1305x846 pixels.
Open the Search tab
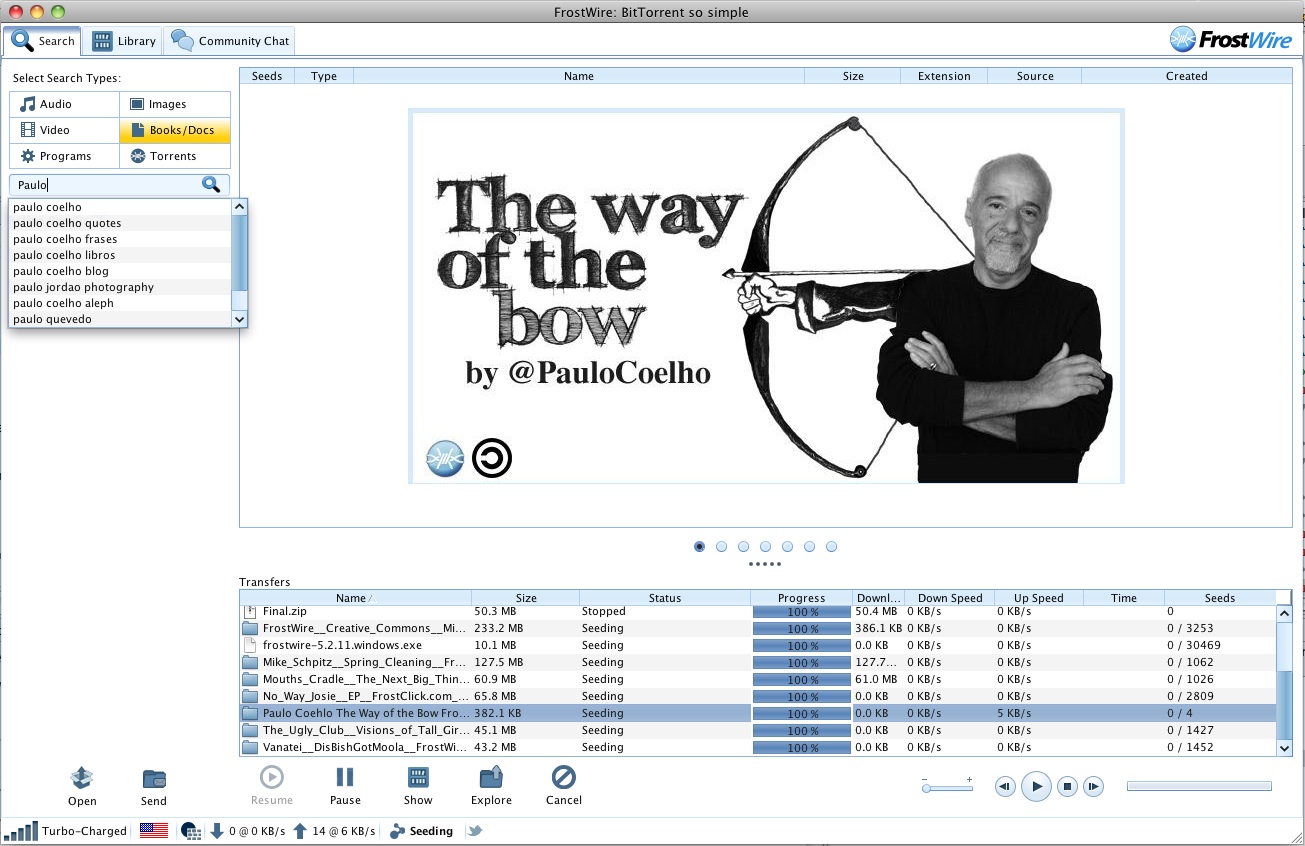tap(43, 41)
